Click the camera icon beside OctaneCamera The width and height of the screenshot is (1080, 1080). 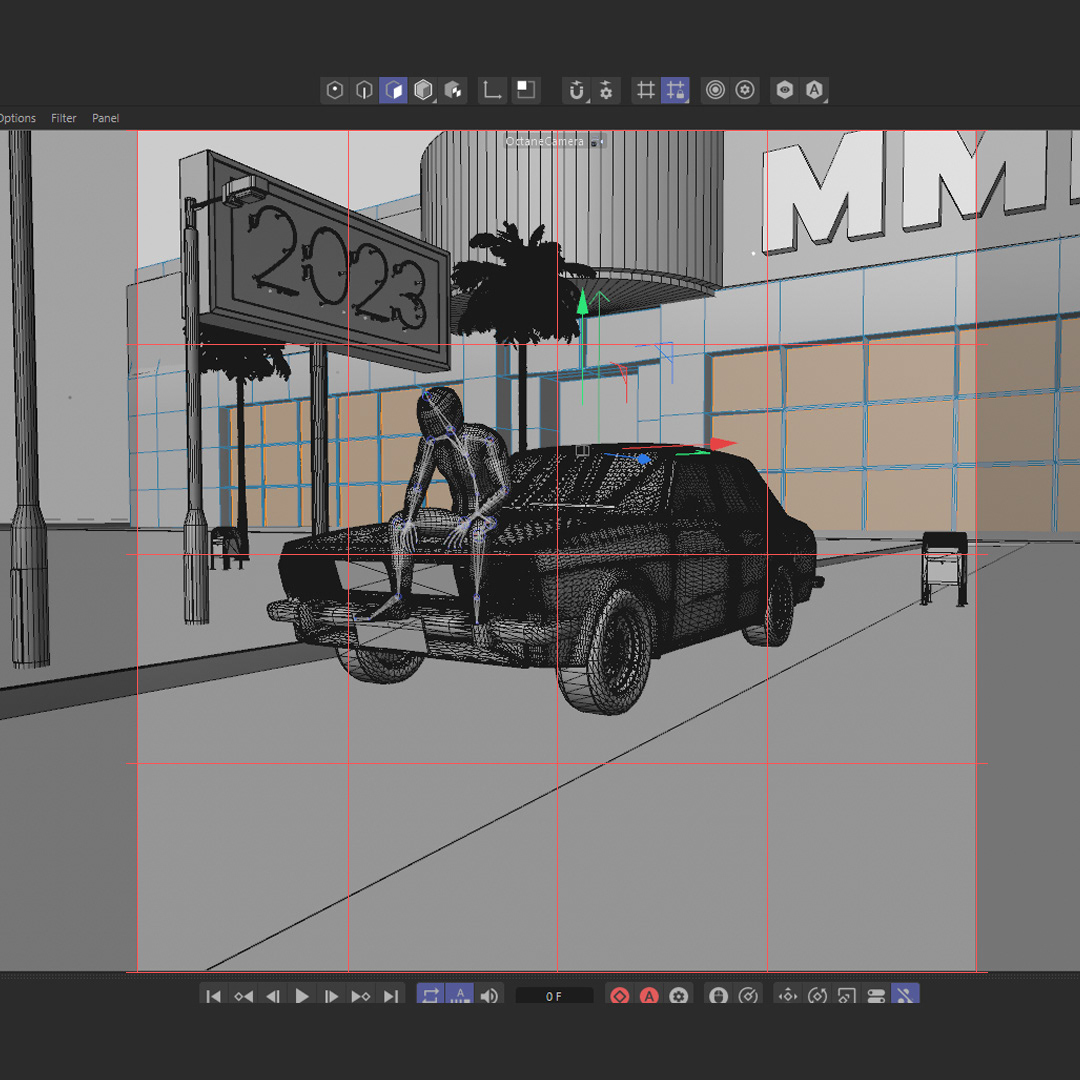coord(597,141)
